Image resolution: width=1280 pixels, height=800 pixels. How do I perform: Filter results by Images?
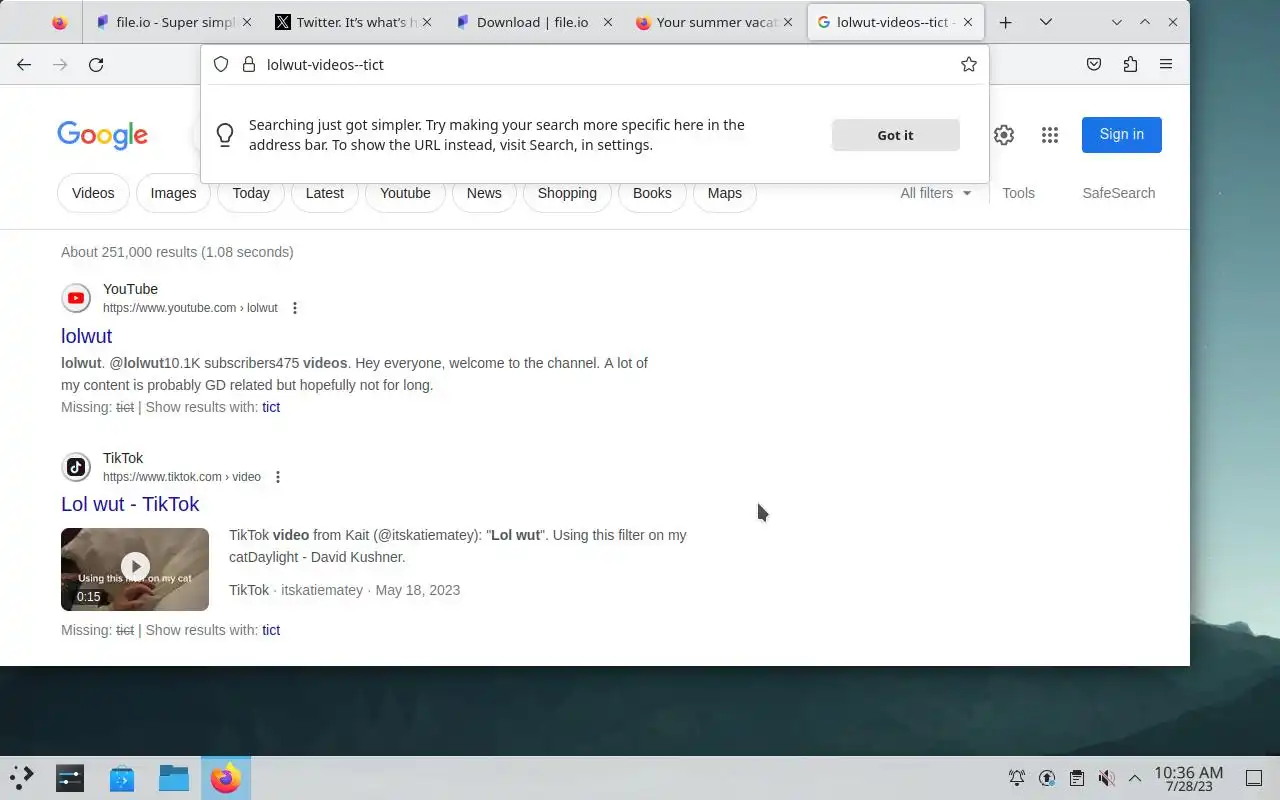pyautogui.click(x=173, y=193)
